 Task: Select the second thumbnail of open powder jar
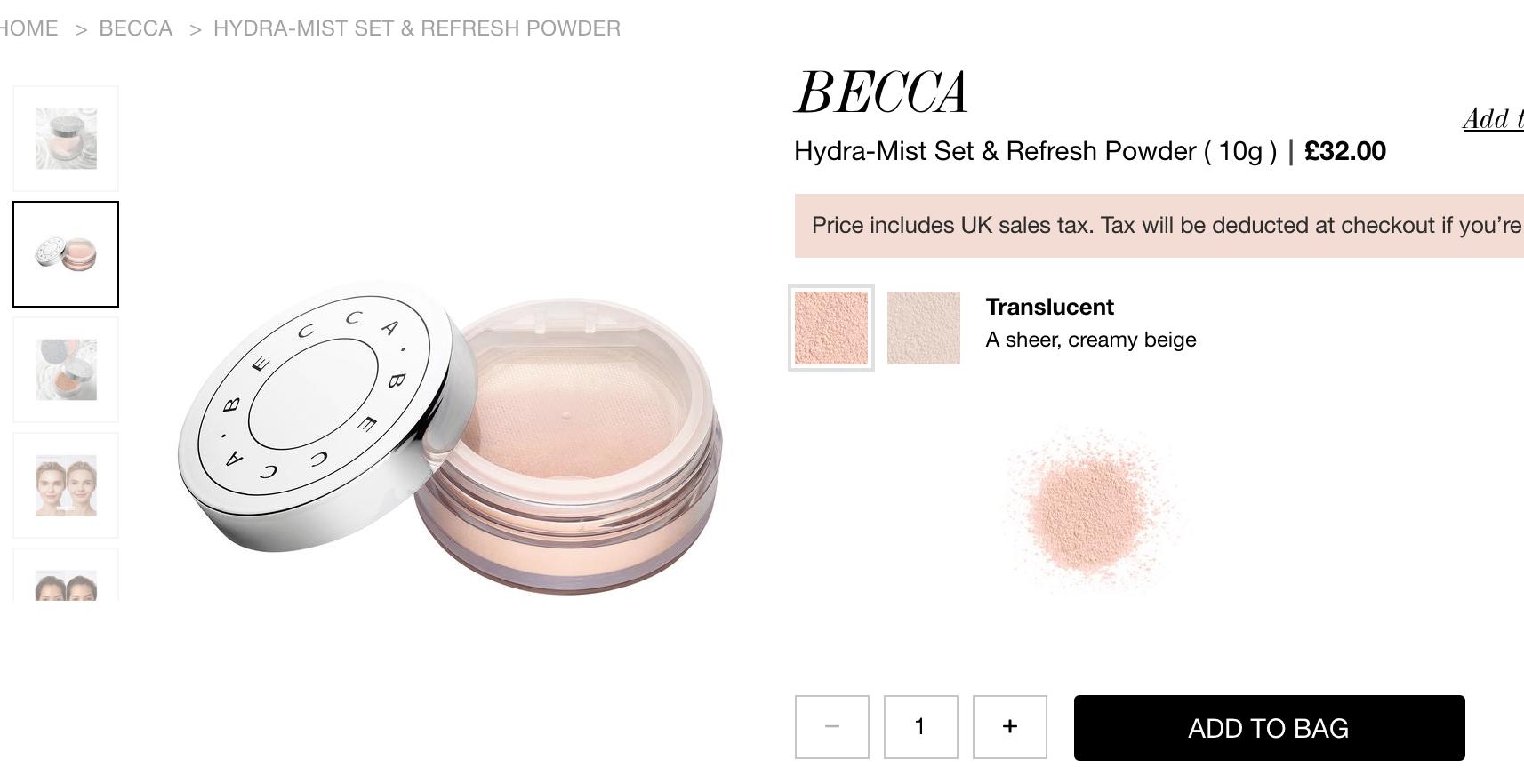66,254
